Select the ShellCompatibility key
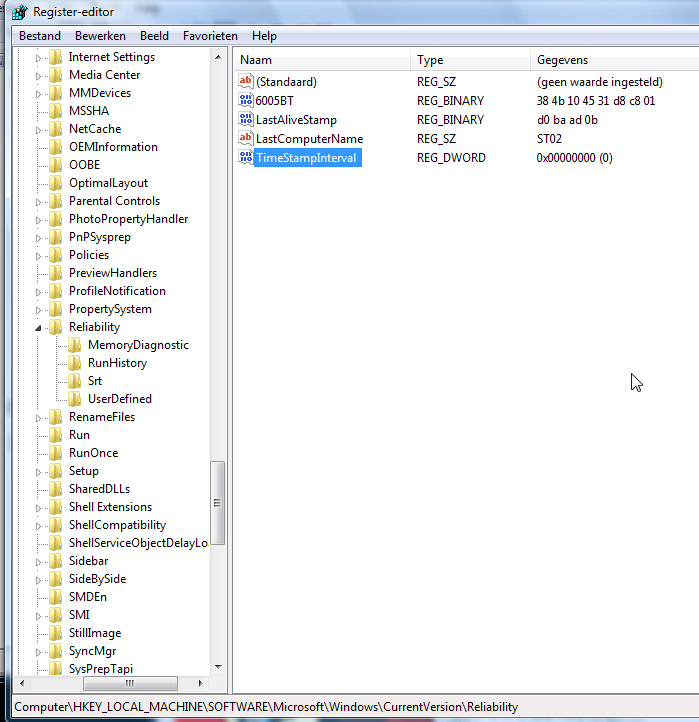Screen dimensions: 699x722 117,525
